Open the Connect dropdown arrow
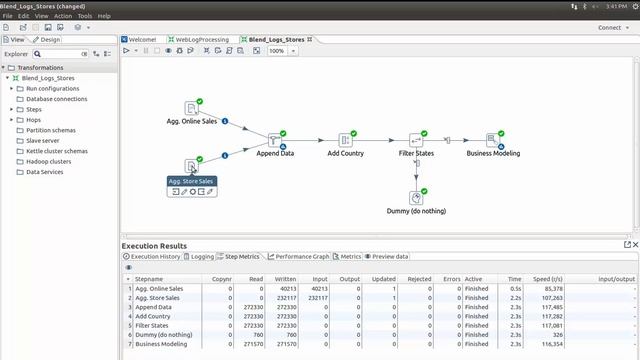 [627, 28]
